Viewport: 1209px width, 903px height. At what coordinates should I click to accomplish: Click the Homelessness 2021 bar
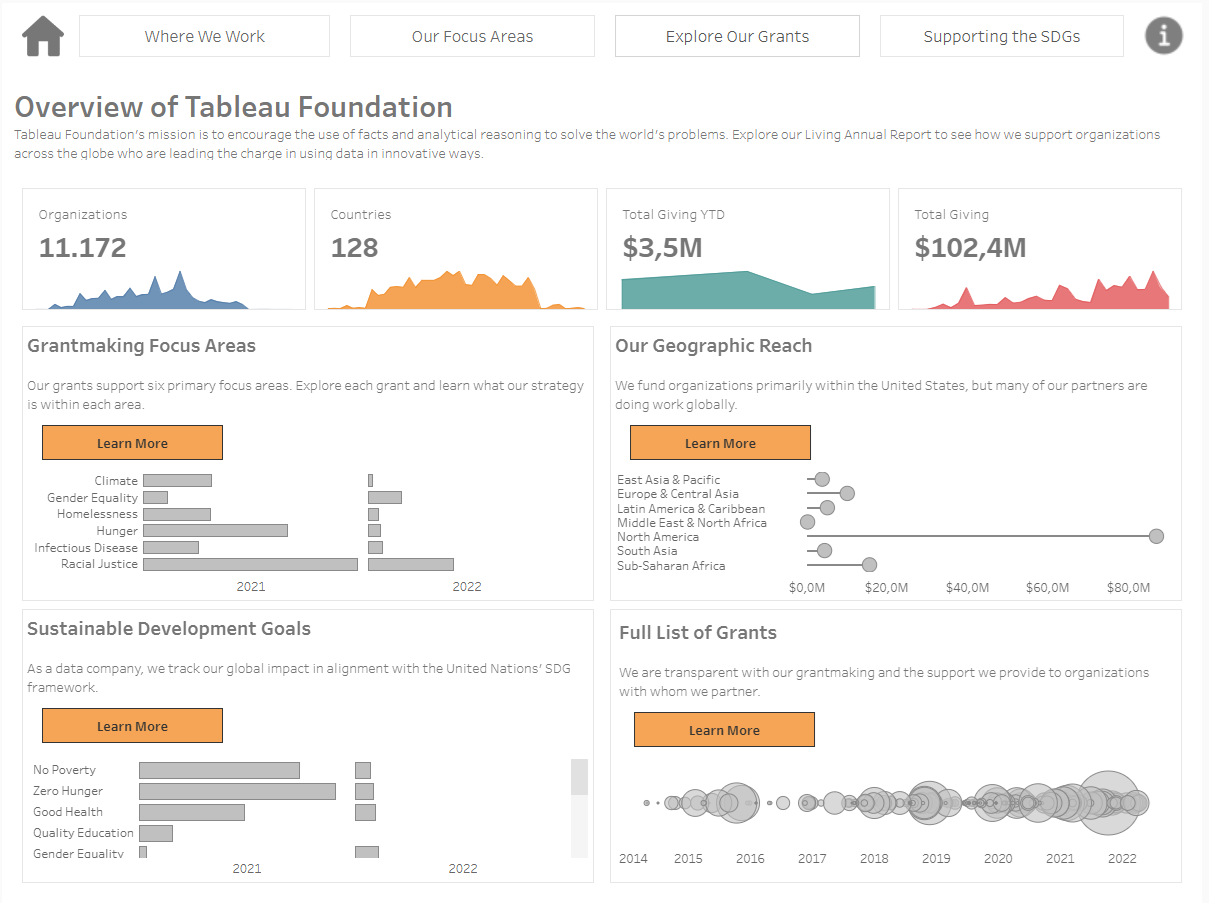[x=177, y=514]
